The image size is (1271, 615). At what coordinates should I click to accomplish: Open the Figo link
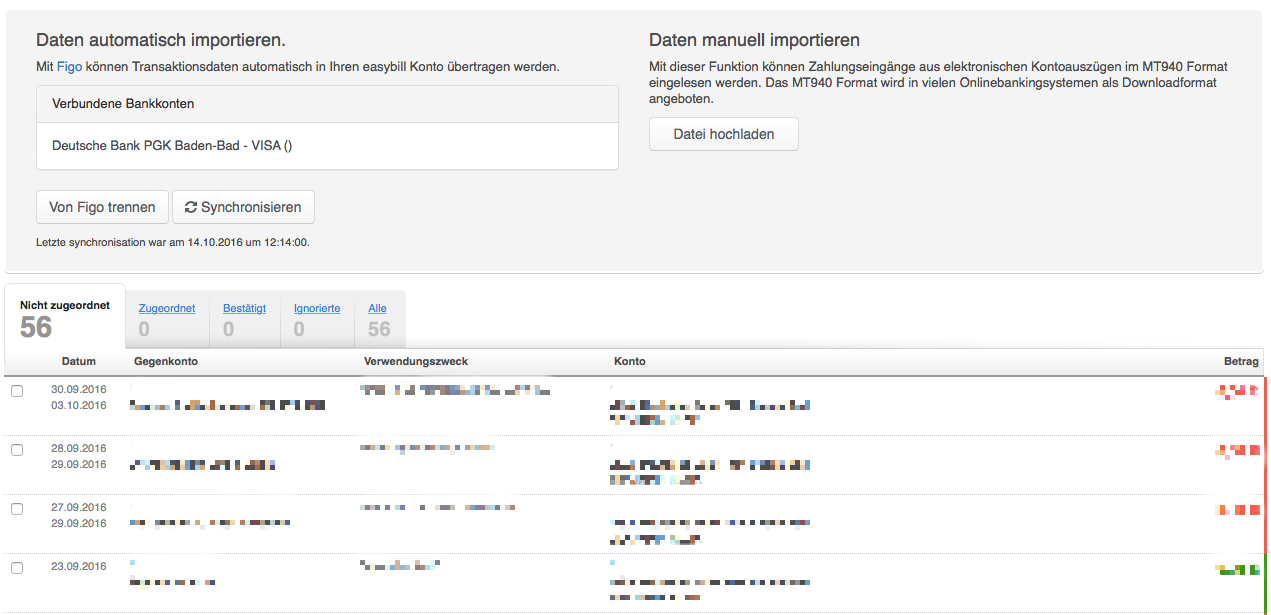68,67
